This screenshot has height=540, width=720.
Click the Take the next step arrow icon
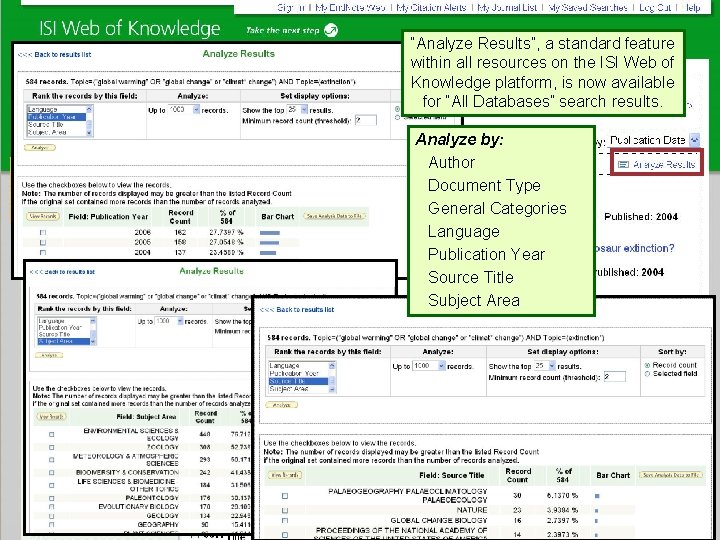pos(331,30)
